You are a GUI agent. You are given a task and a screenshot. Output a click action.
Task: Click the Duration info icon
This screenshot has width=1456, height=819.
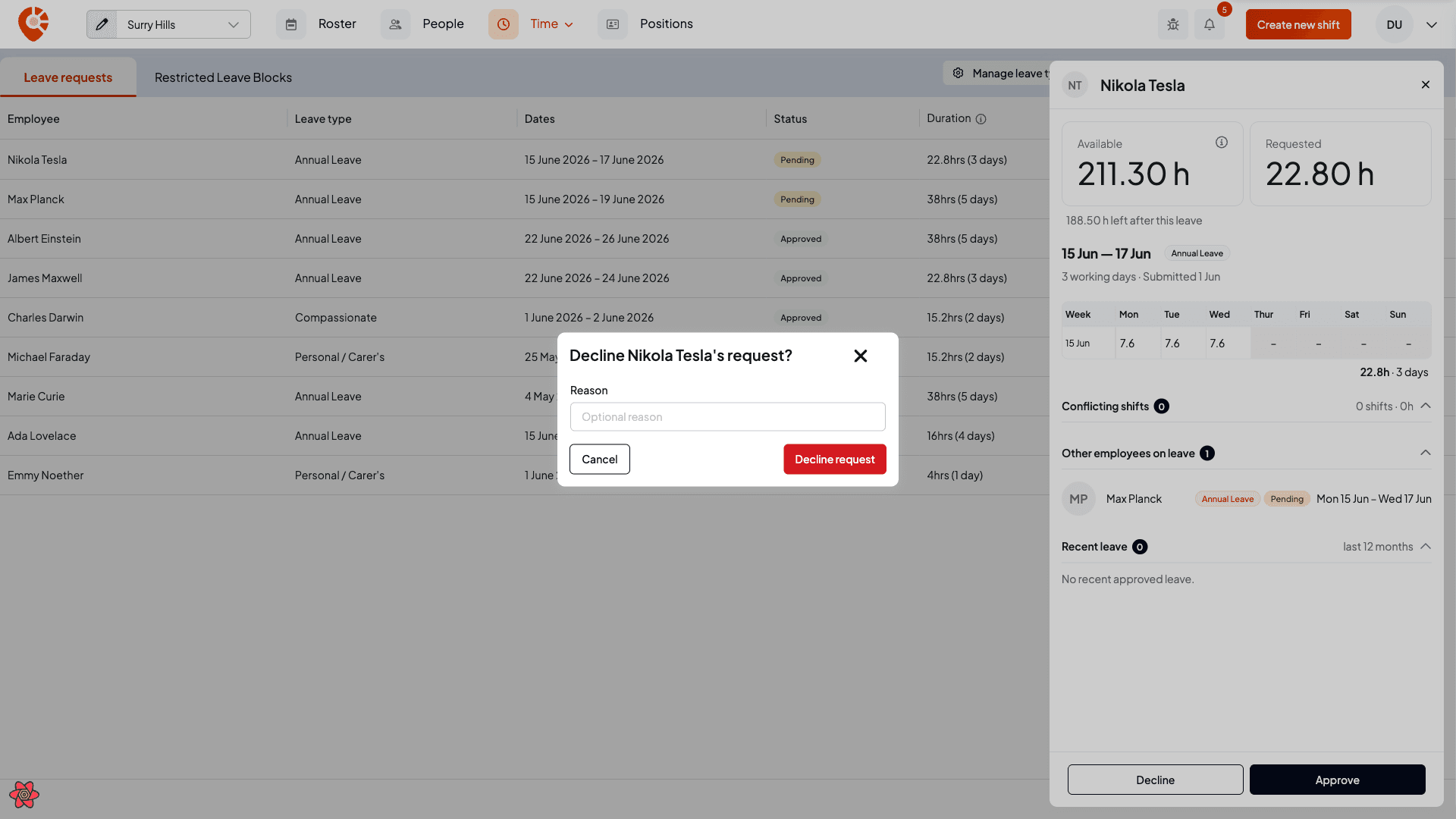[x=981, y=119]
